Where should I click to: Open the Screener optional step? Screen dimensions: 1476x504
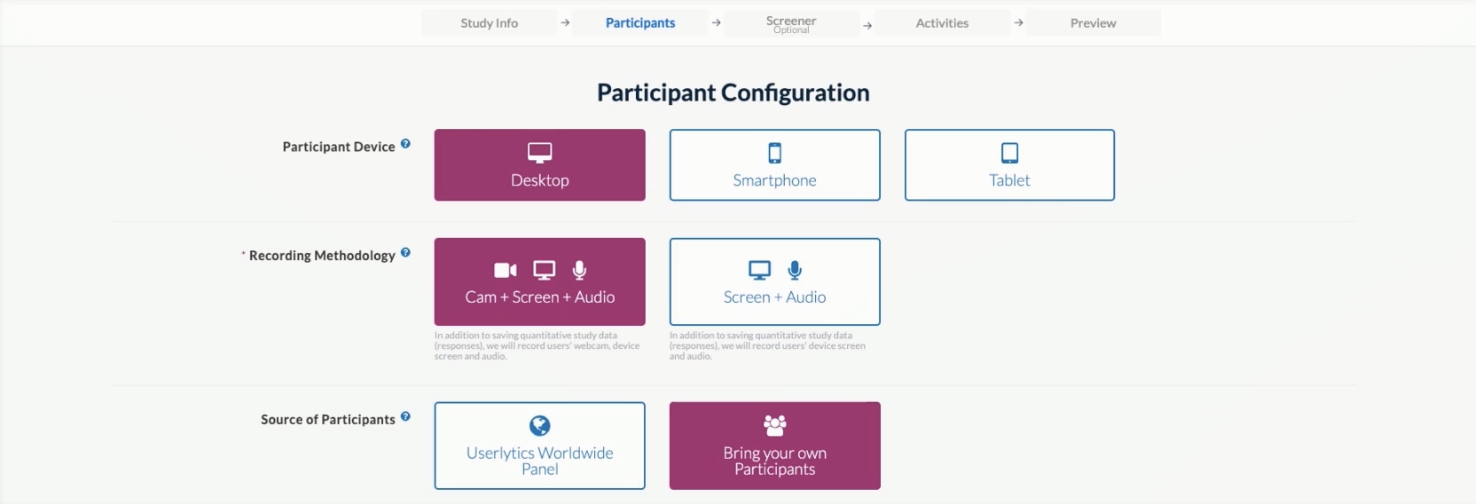point(790,24)
